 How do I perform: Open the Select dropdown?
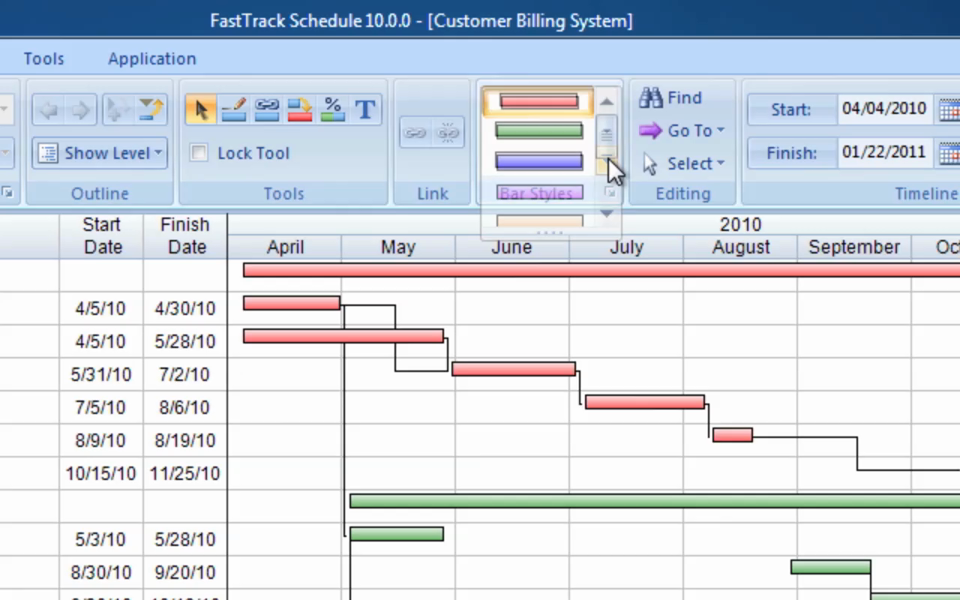click(683, 163)
